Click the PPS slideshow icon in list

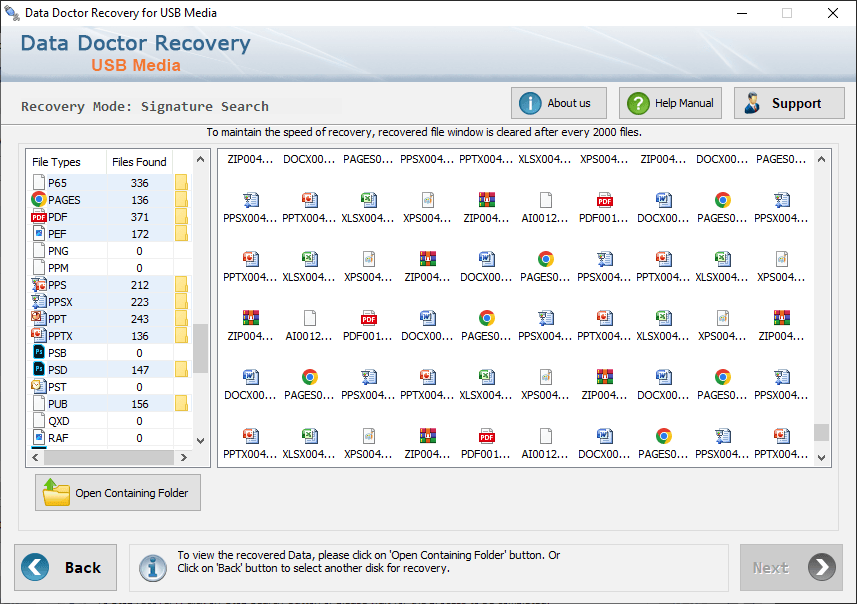pyautogui.click(x=39, y=284)
